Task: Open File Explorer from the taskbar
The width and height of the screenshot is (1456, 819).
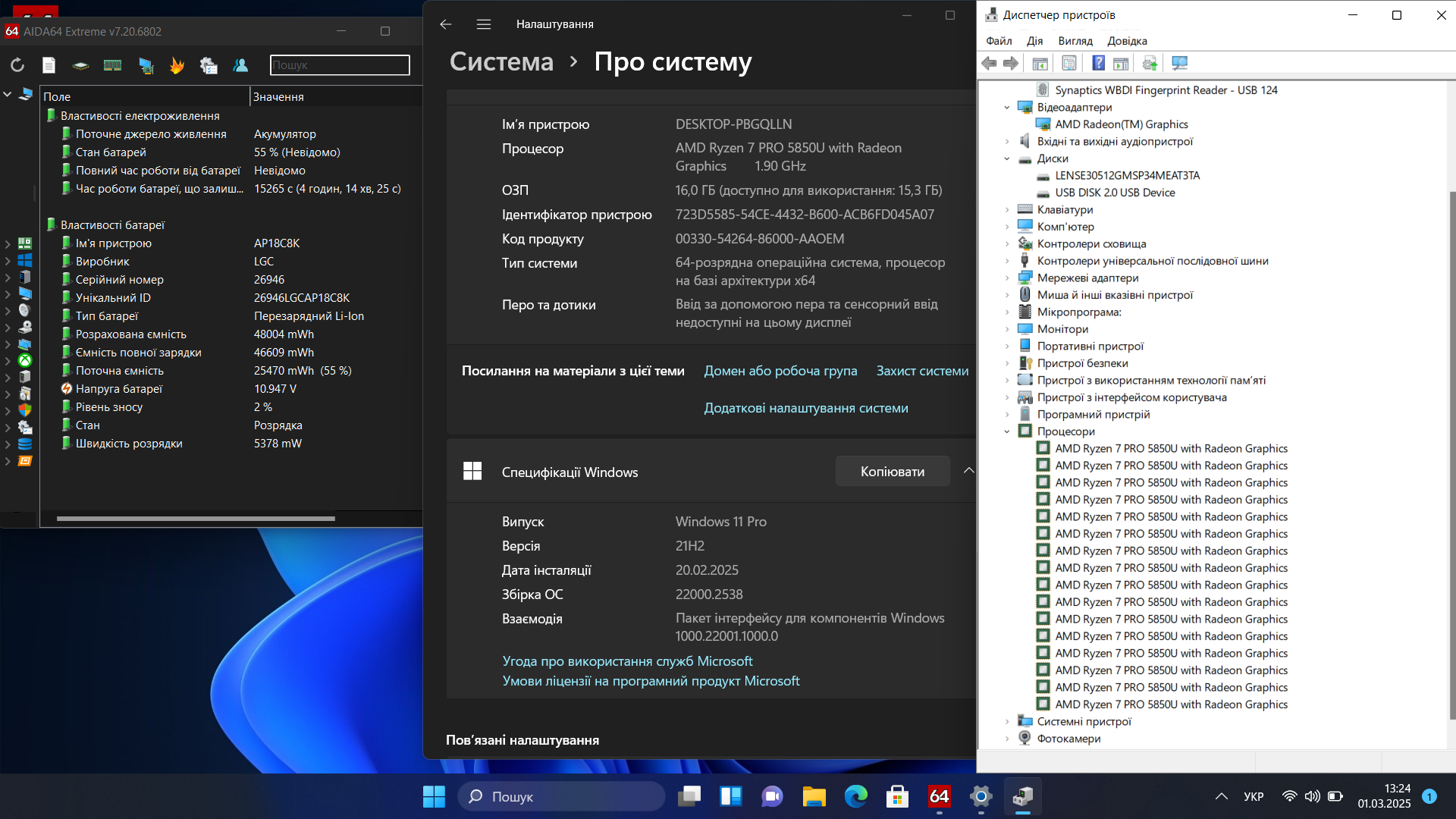Action: [x=814, y=796]
